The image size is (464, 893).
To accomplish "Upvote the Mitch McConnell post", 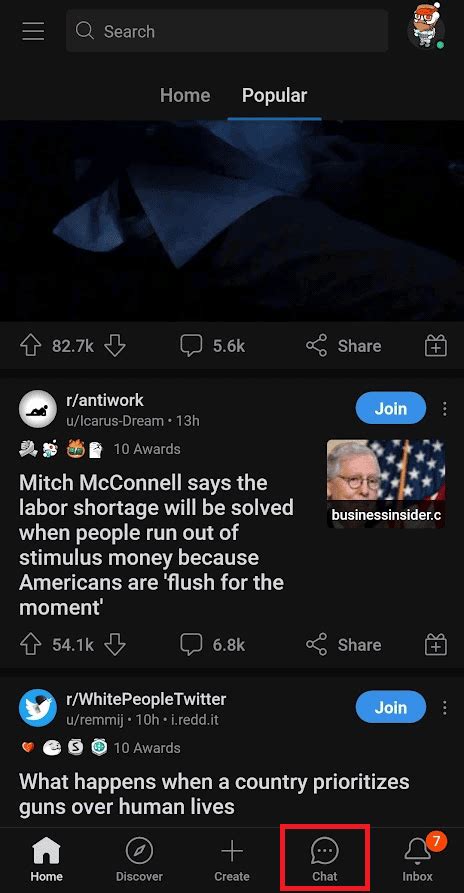I will pyautogui.click(x=29, y=644).
